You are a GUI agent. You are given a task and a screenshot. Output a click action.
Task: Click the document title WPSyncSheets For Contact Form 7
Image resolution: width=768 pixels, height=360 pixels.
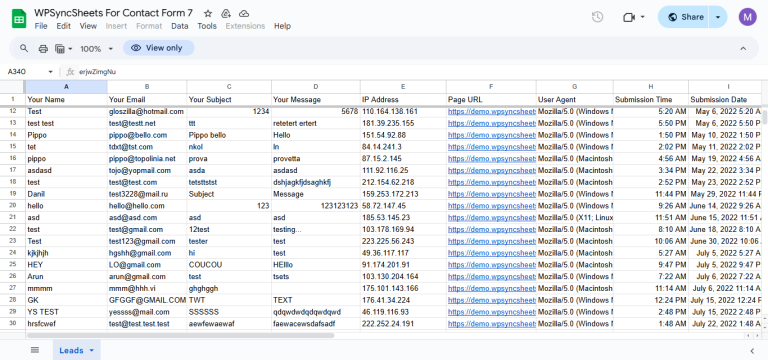pos(114,13)
